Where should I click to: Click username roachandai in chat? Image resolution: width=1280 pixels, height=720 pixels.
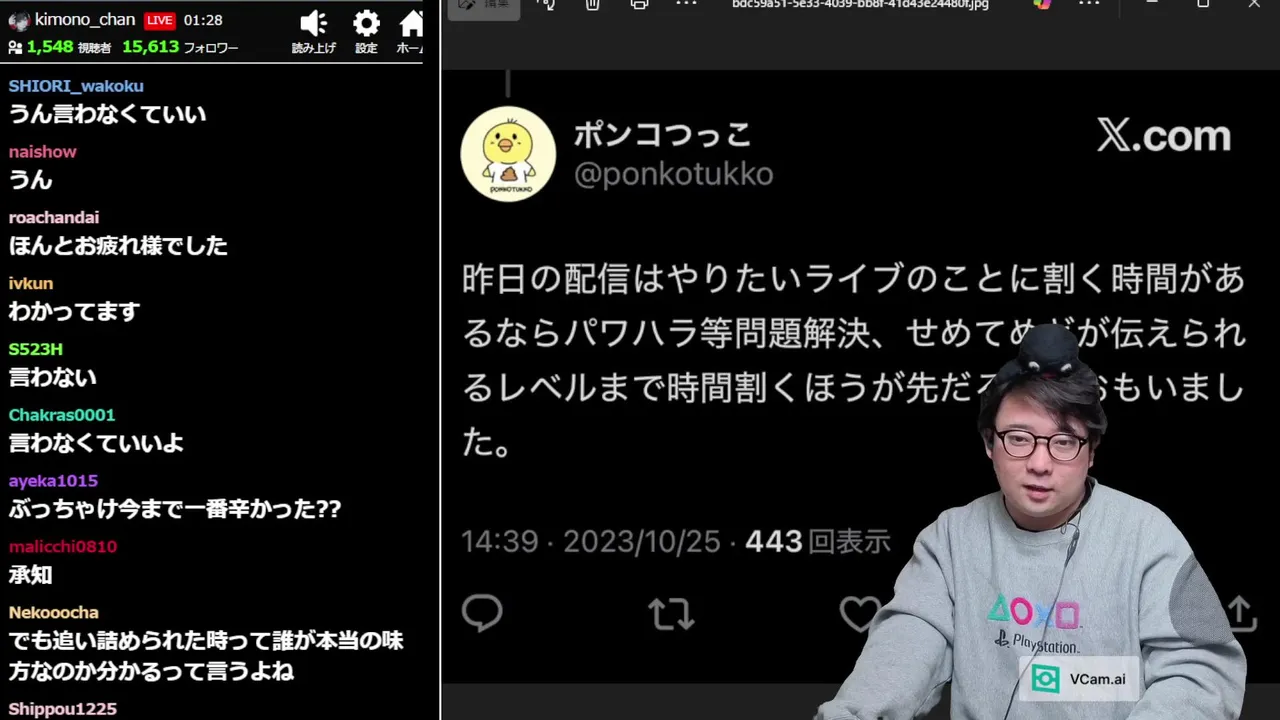point(54,218)
